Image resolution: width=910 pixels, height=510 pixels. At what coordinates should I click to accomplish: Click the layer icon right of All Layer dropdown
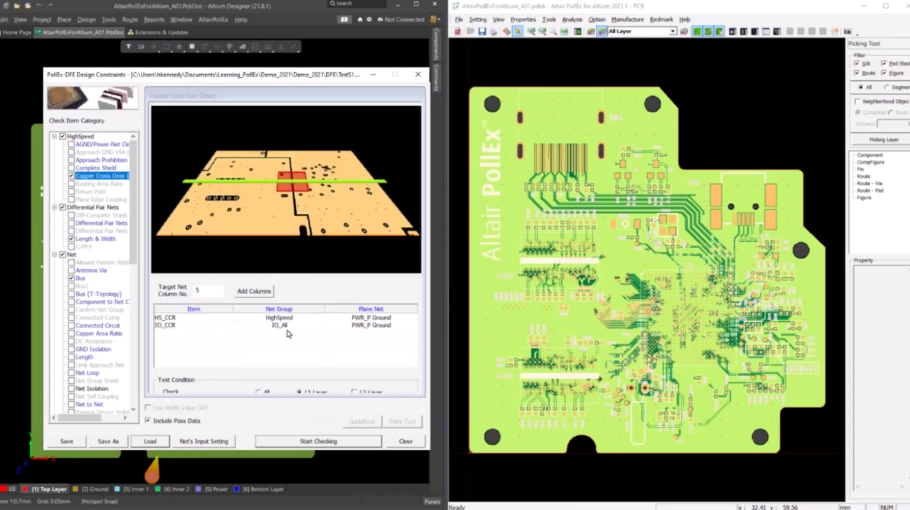pos(684,31)
